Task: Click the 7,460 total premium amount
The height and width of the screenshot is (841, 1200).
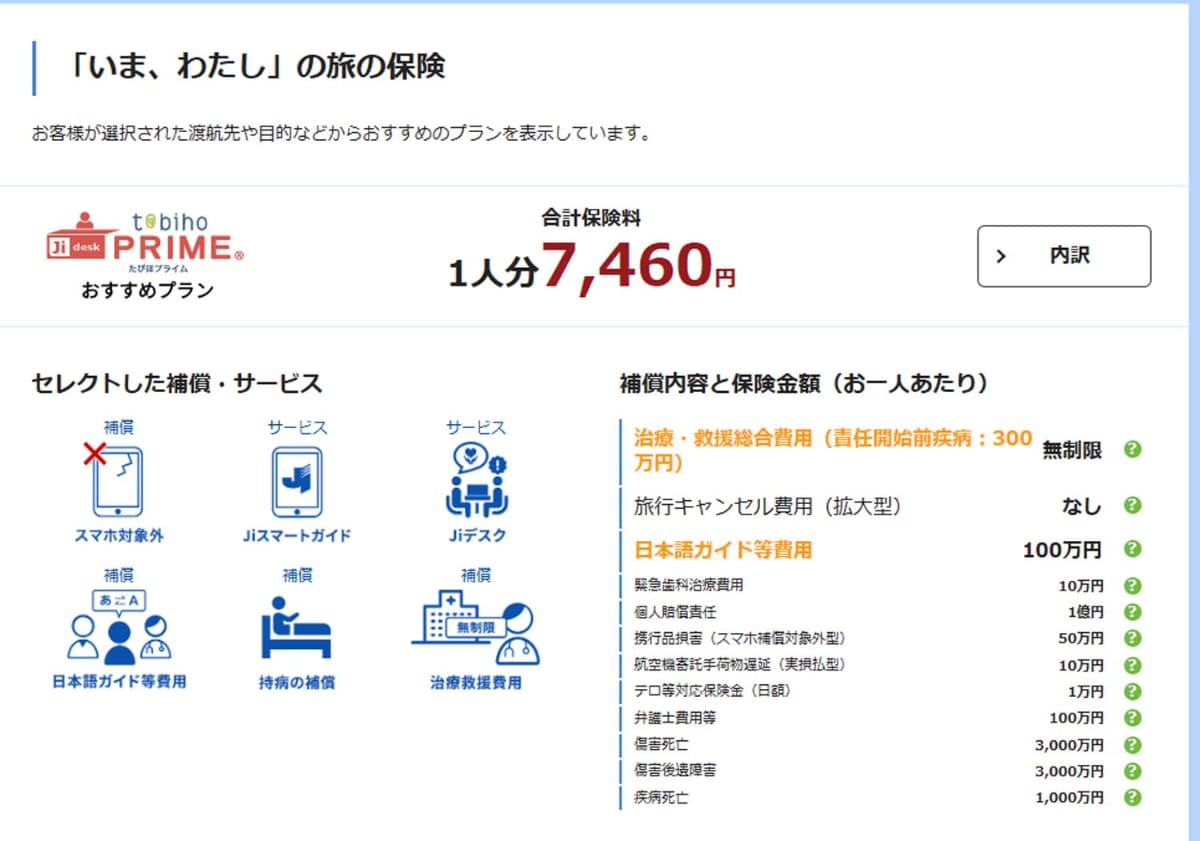Action: pos(625,265)
